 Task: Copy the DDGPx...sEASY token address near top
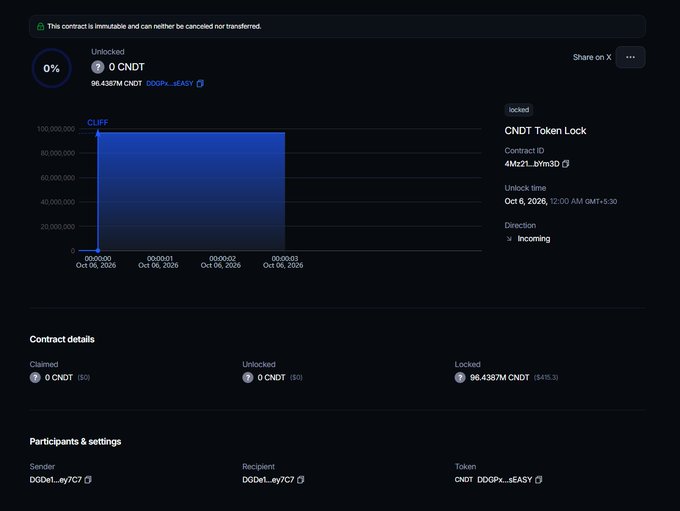(200, 83)
